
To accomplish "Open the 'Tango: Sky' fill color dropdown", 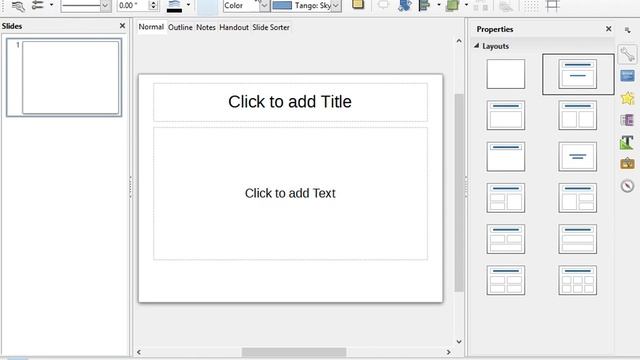I will pos(307,6).
